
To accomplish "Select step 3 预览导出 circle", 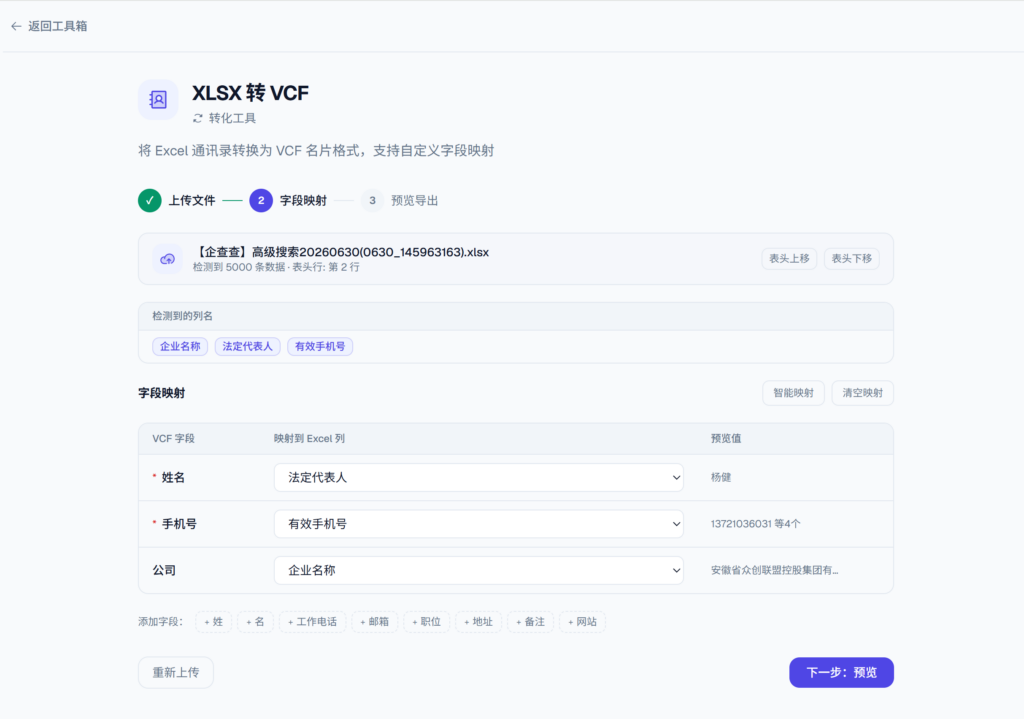I will pos(372,200).
